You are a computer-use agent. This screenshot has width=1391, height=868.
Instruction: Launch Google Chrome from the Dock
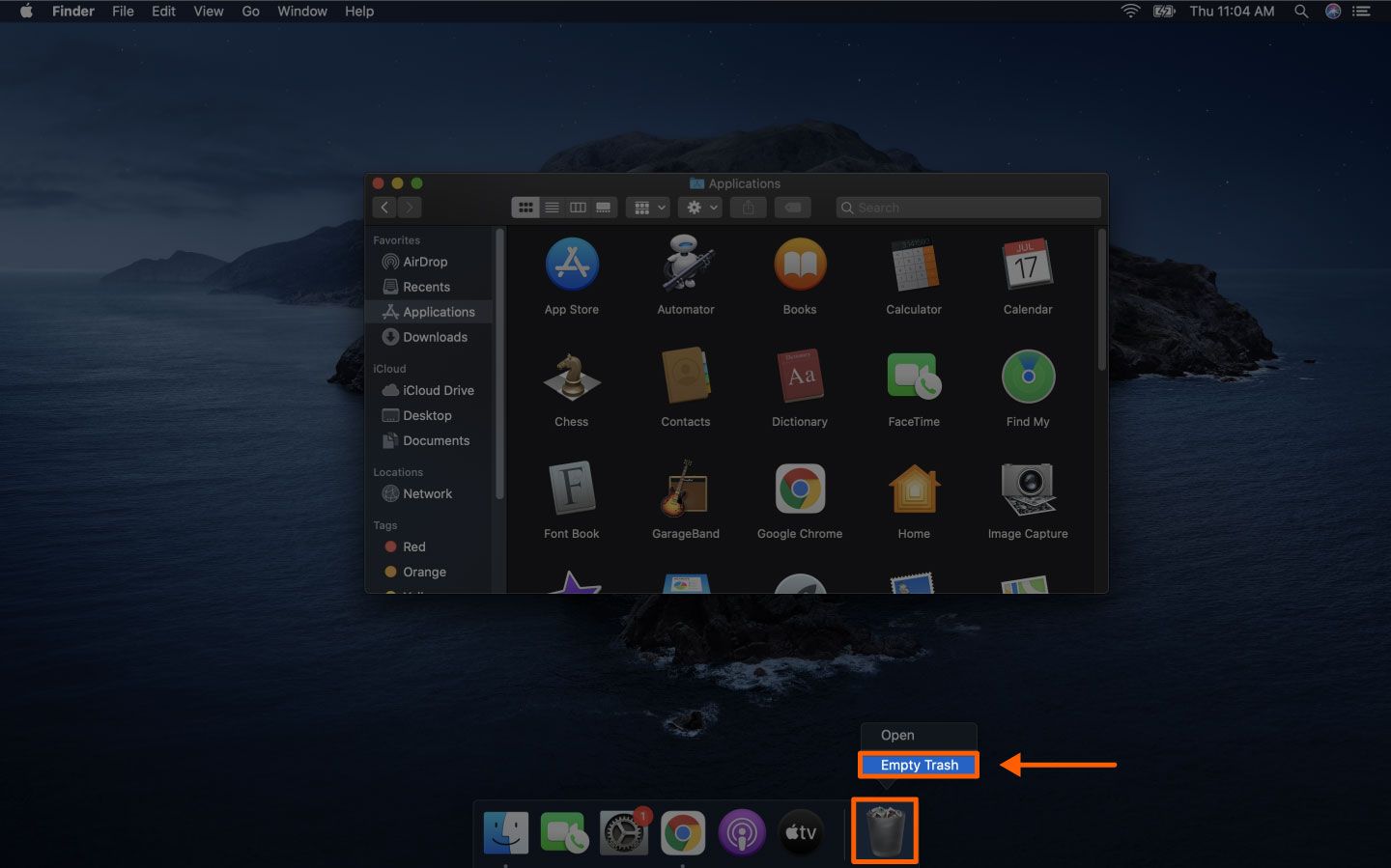tap(683, 832)
